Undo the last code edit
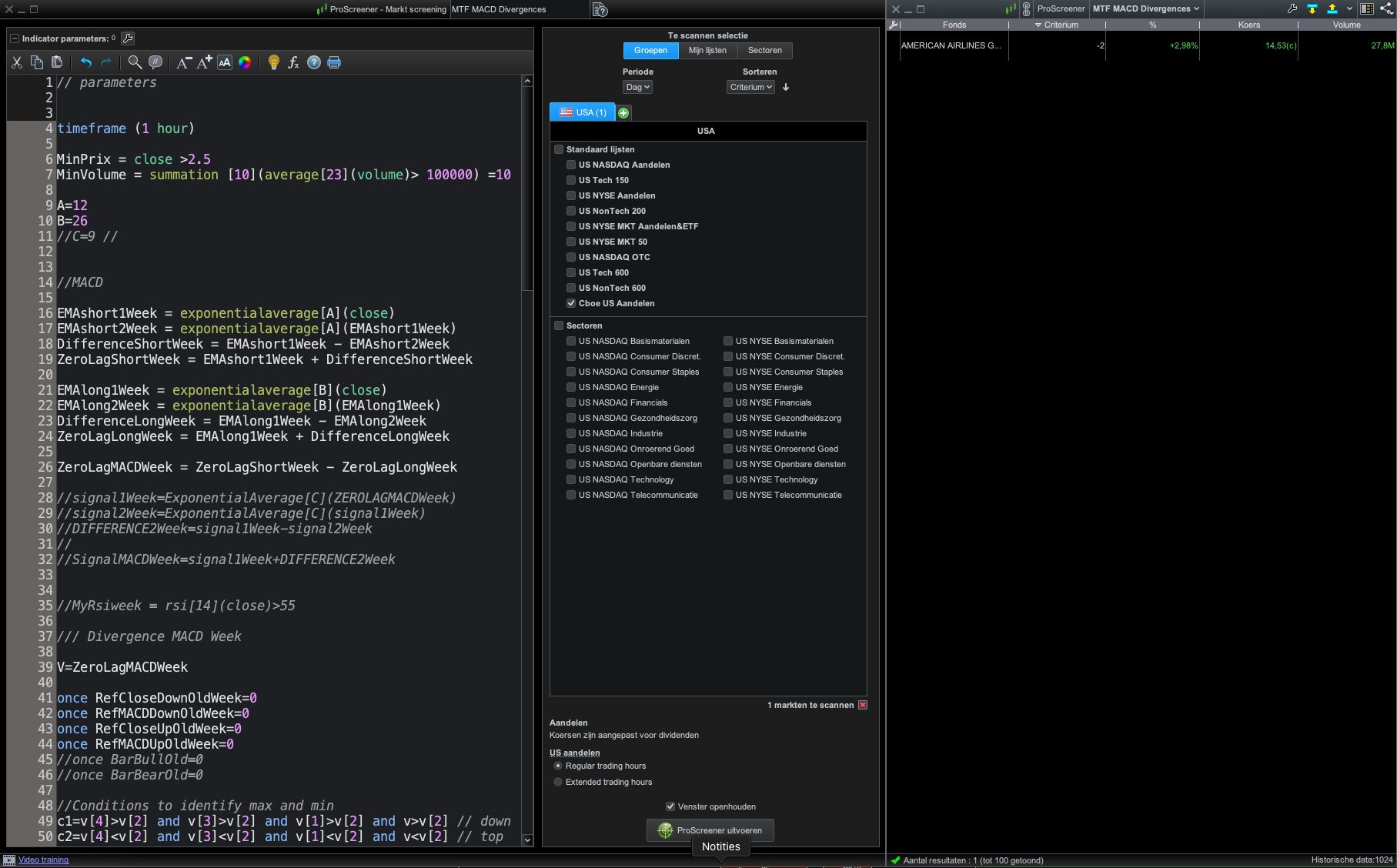Viewport: 1397px width, 868px height. point(85,62)
